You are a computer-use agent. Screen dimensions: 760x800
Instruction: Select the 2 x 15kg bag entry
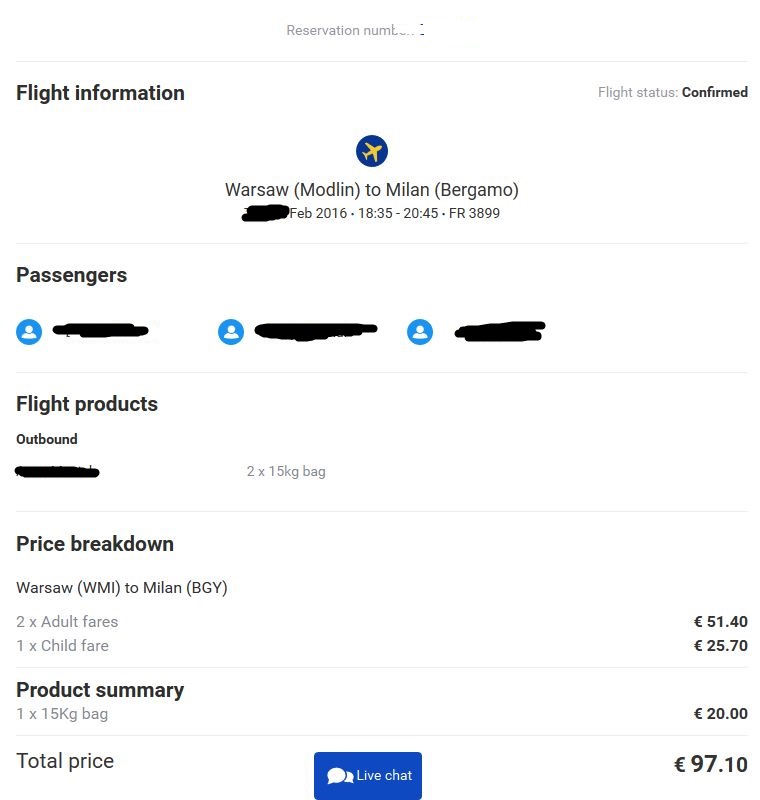pos(286,471)
